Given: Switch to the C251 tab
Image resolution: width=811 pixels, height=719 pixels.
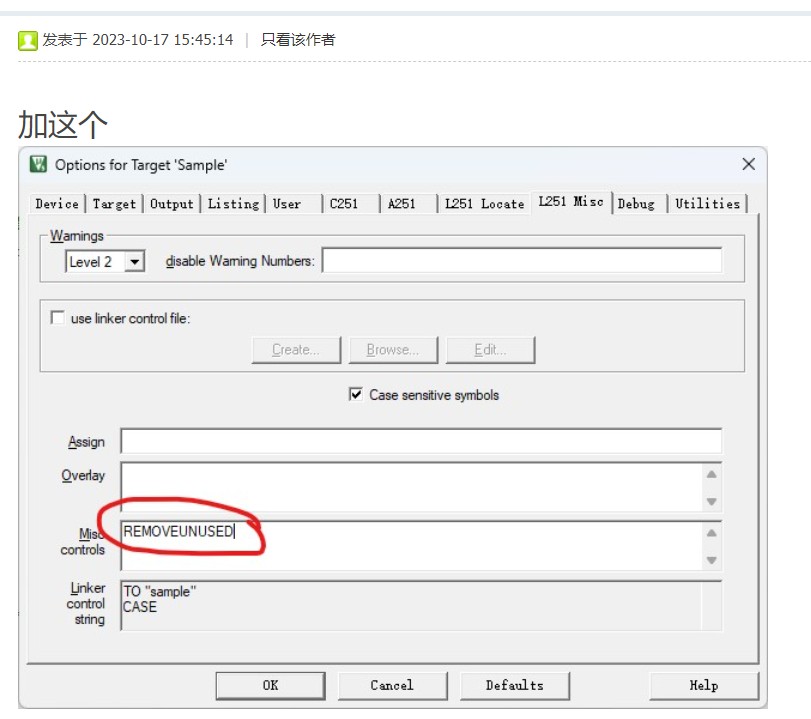Looking at the screenshot, I should (343, 204).
